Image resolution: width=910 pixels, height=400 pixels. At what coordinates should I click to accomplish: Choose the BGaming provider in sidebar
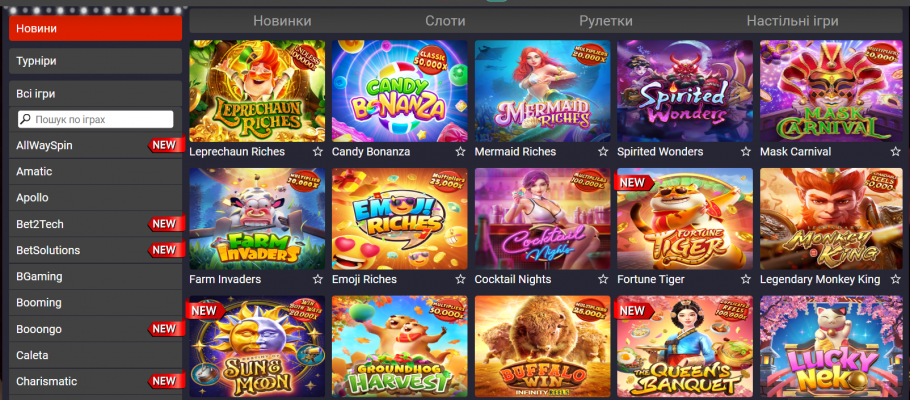pyautogui.click(x=96, y=276)
